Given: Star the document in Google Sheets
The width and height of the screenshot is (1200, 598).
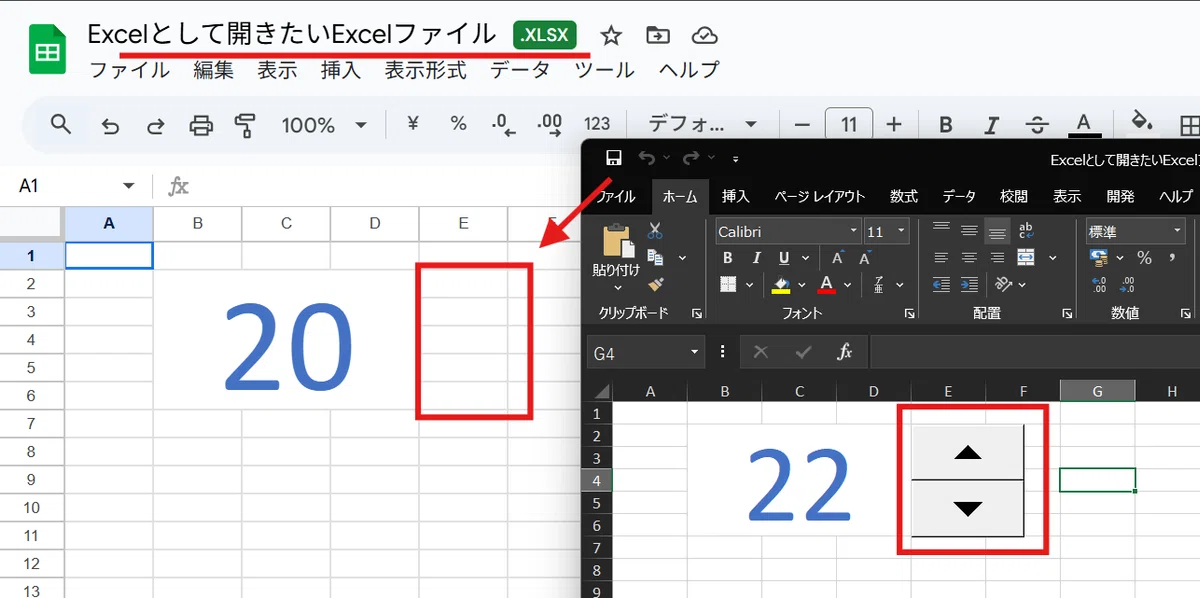Looking at the screenshot, I should tap(611, 36).
